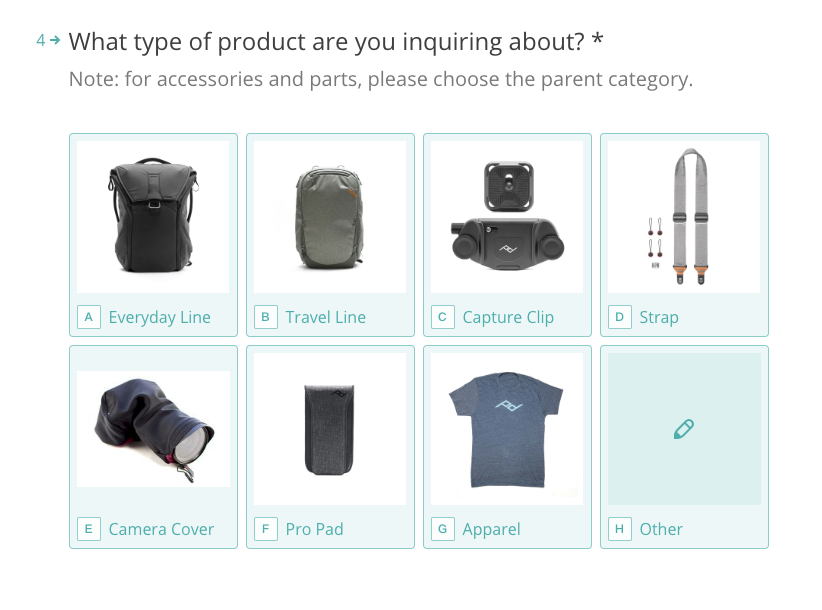Screen dimensions: 822x610
Task: Click the letter A key badge
Action: click(x=89, y=317)
